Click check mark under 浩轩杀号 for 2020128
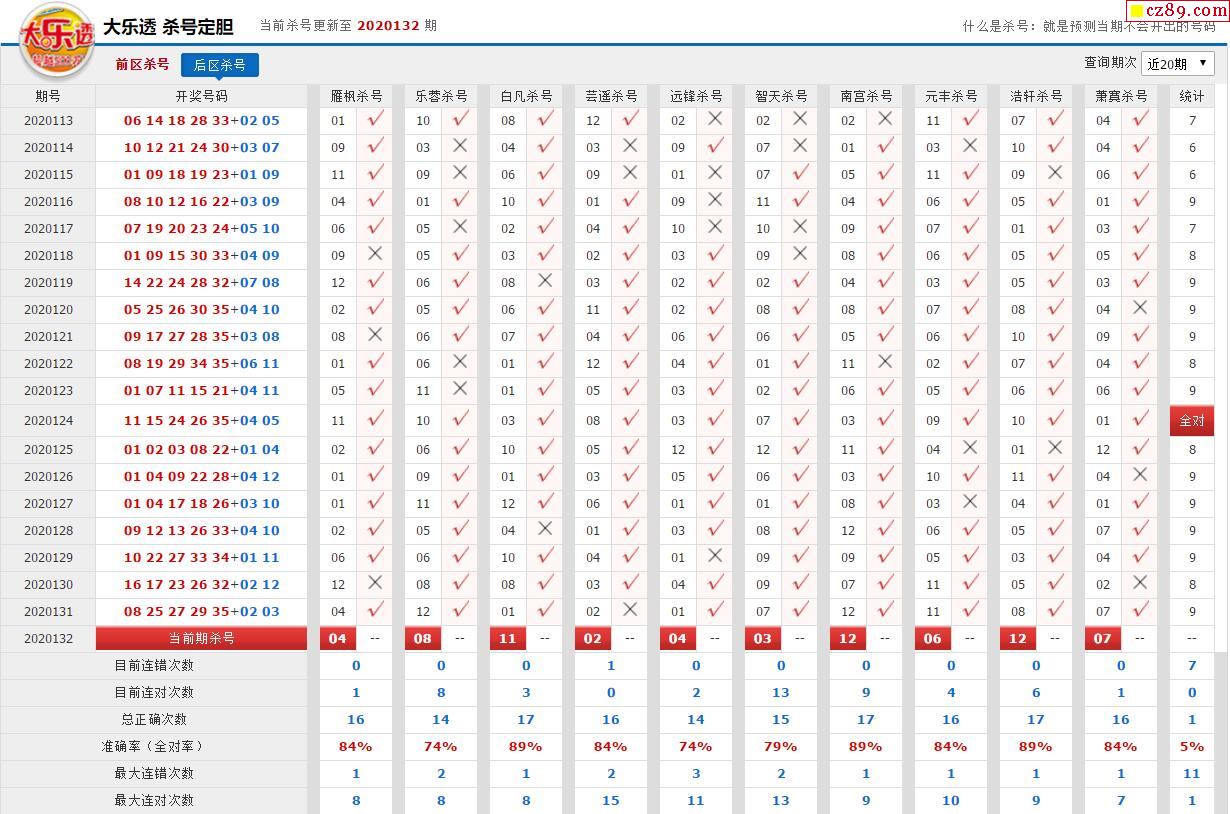This screenshot has height=814, width=1230. (x=1055, y=528)
